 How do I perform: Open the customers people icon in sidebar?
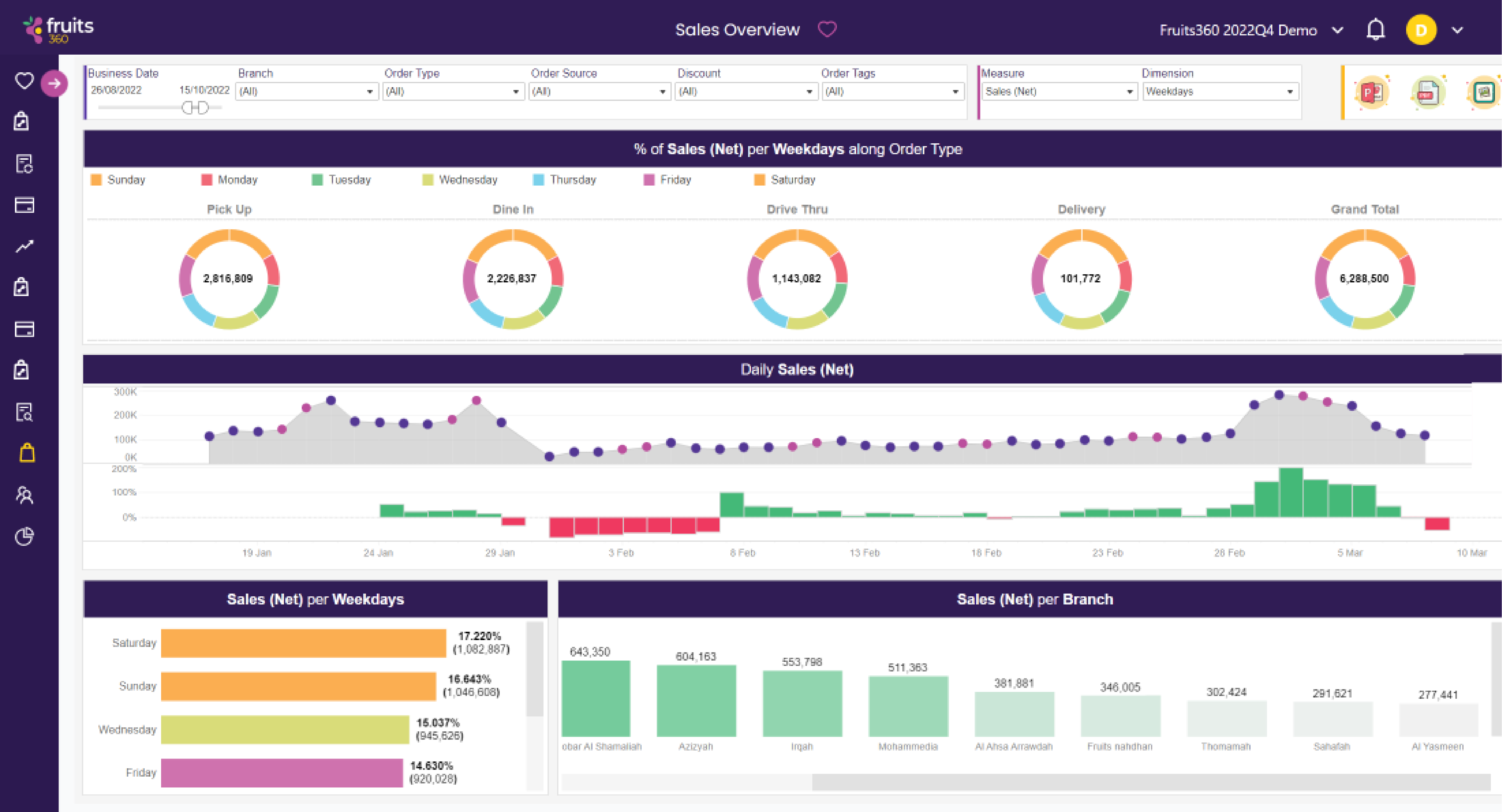point(24,495)
